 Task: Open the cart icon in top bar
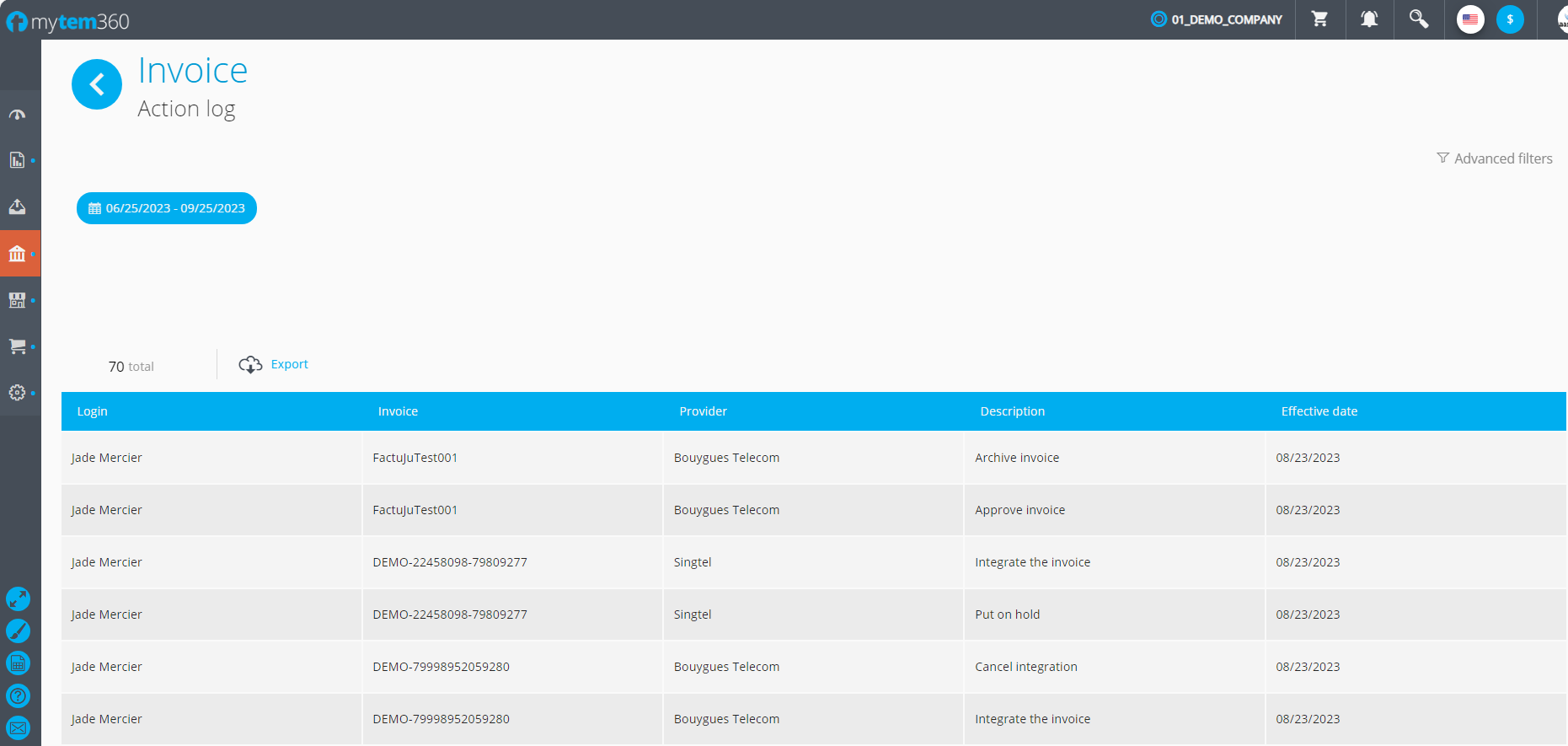pos(1319,19)
